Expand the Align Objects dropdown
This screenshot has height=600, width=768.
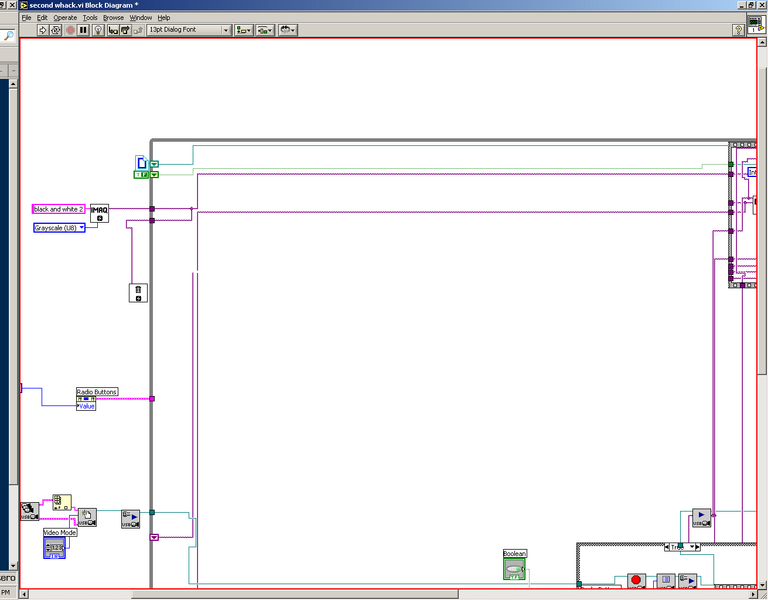tap(244, 30)
